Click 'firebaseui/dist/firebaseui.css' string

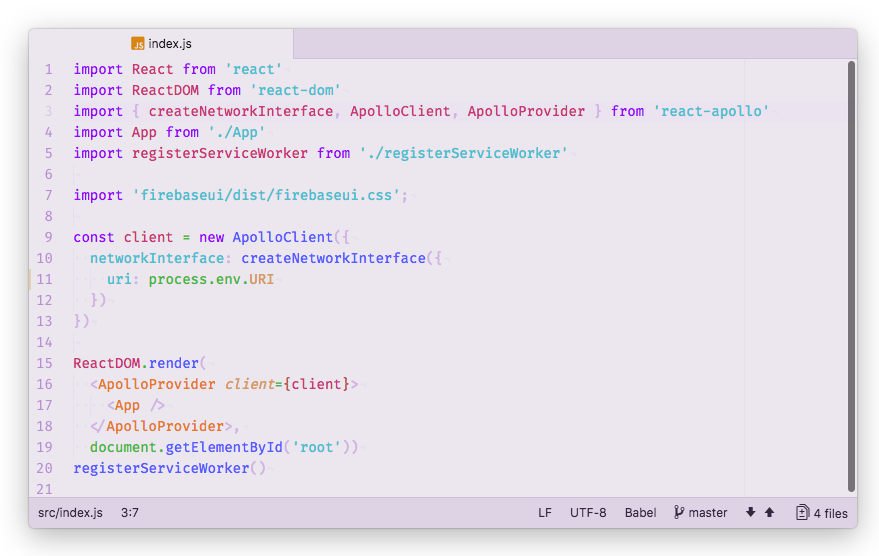click(x=266, y=196)
